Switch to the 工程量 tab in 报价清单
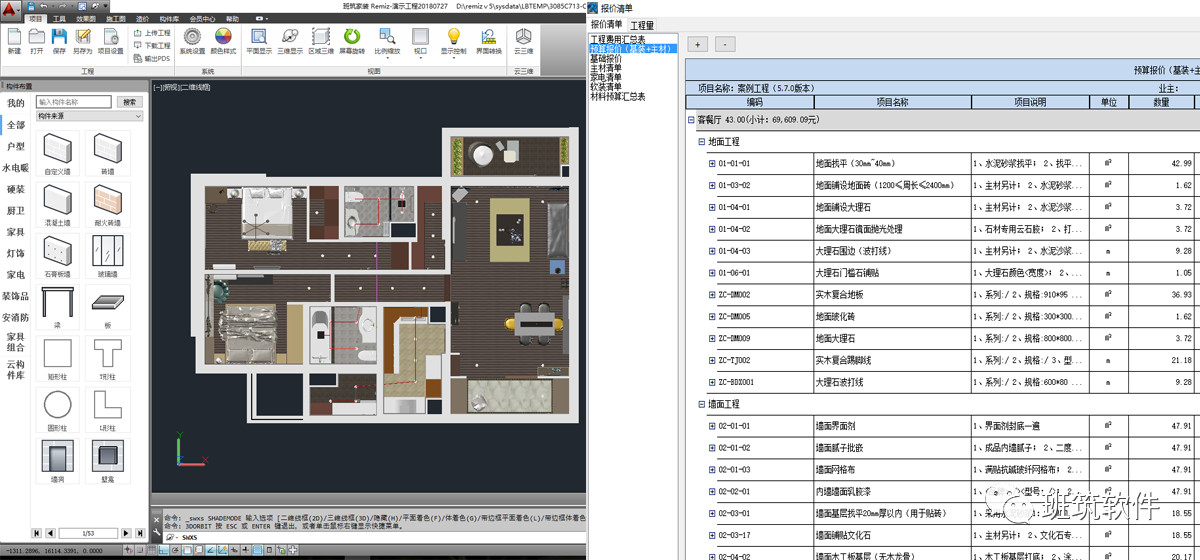 click(x=642, y=25)
